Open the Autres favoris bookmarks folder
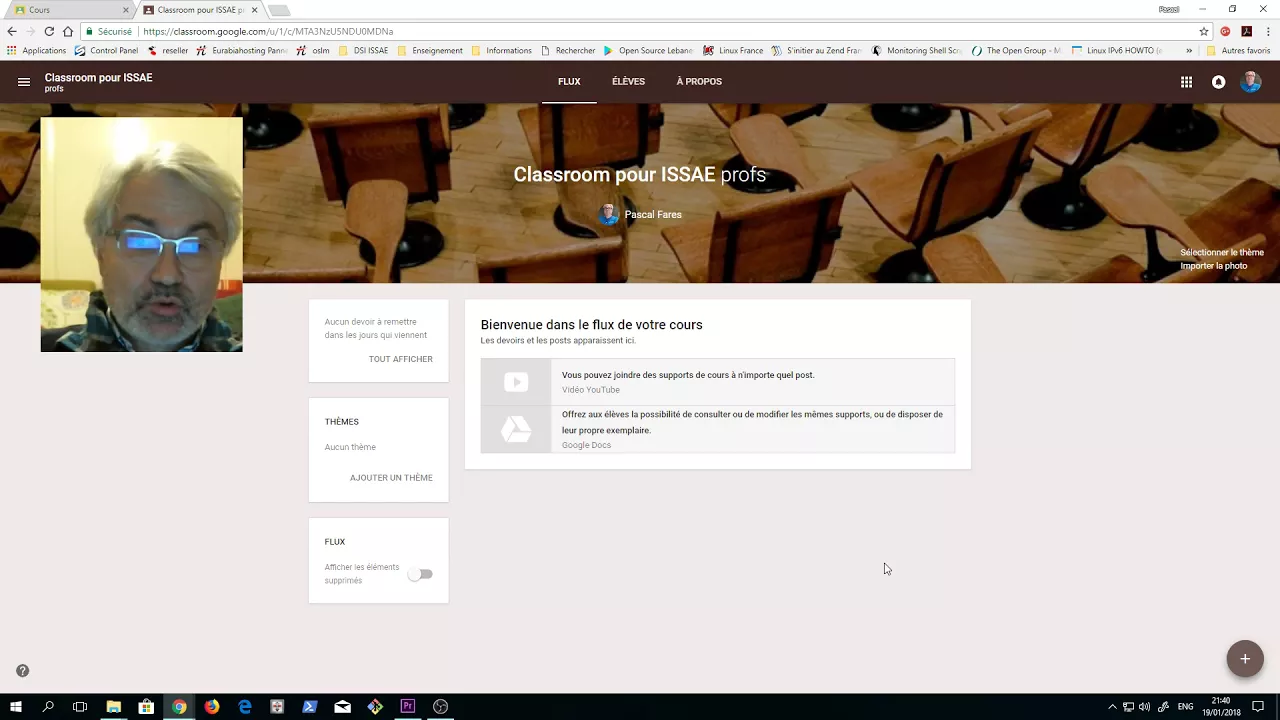This screenshot has height=720, width=1280. click(x=1238, y=50)
